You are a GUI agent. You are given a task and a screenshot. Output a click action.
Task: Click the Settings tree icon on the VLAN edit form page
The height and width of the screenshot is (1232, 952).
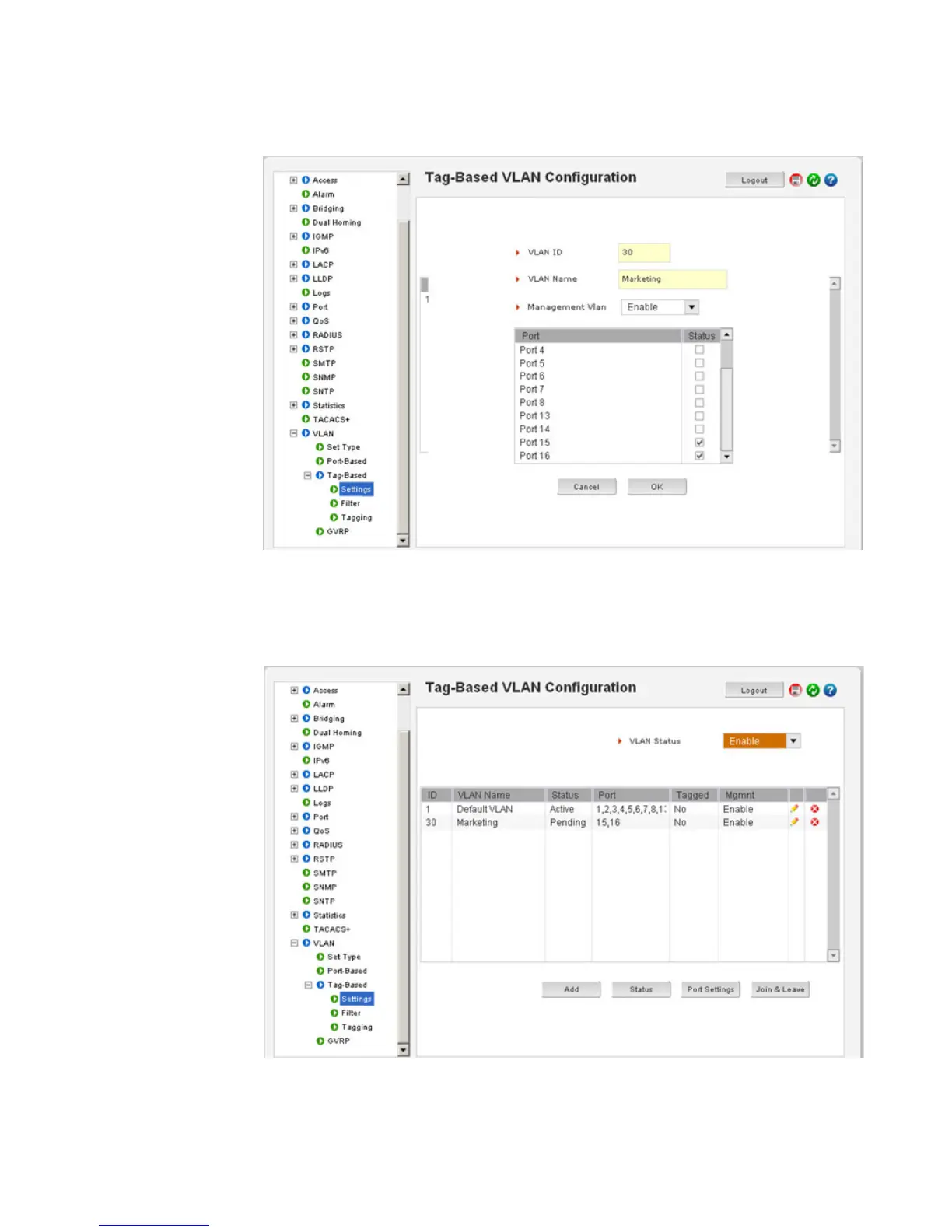point(334,489)
